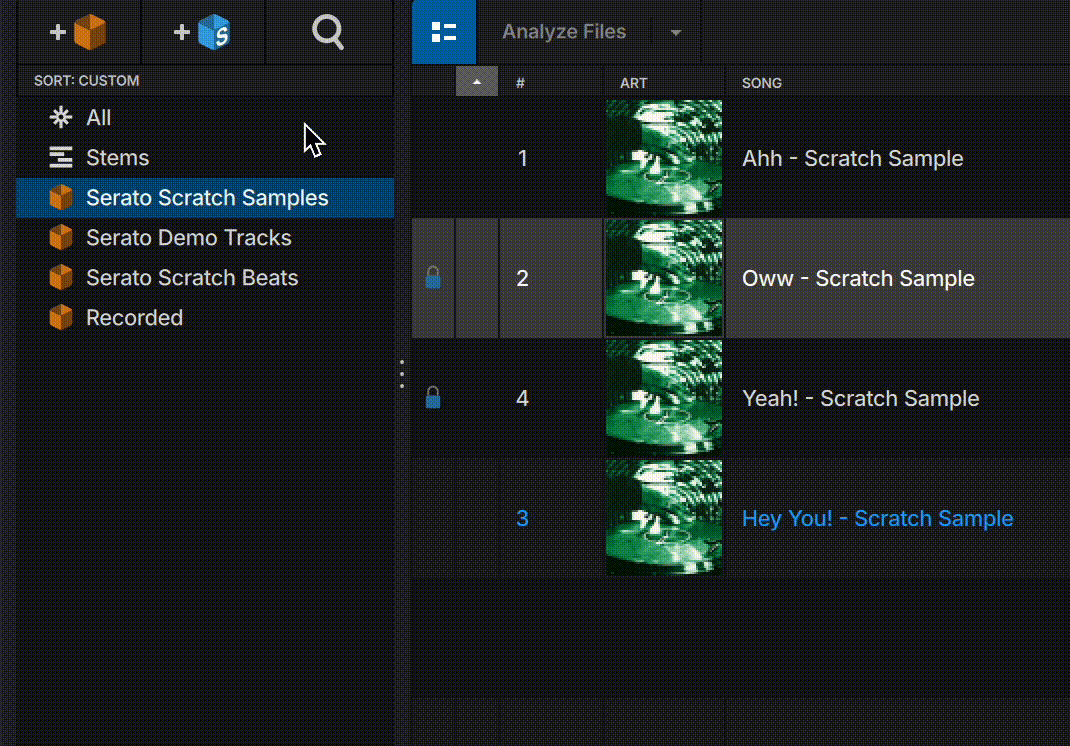Viewport: 1070px width, 746px height.
Task: Select album art for Hey You! track
Action: coord(664,517)
